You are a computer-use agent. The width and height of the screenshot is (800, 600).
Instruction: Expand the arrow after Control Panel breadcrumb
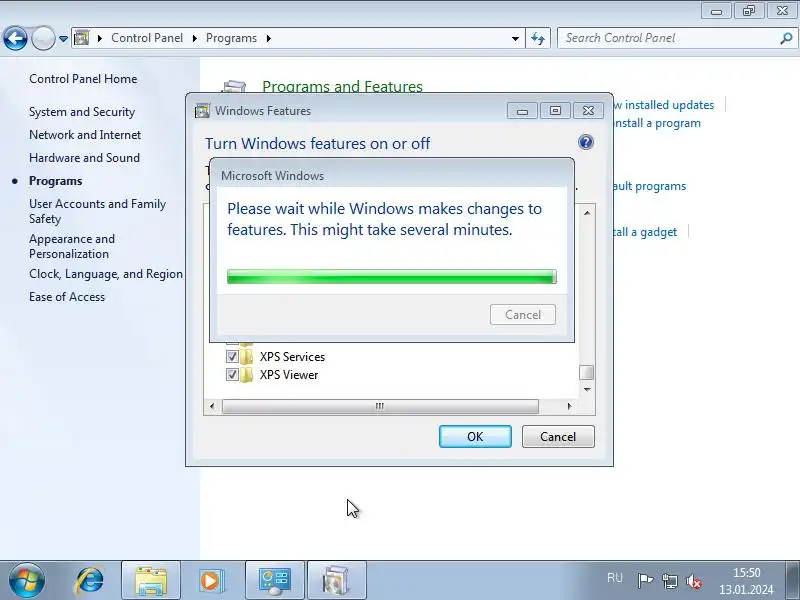194,38
